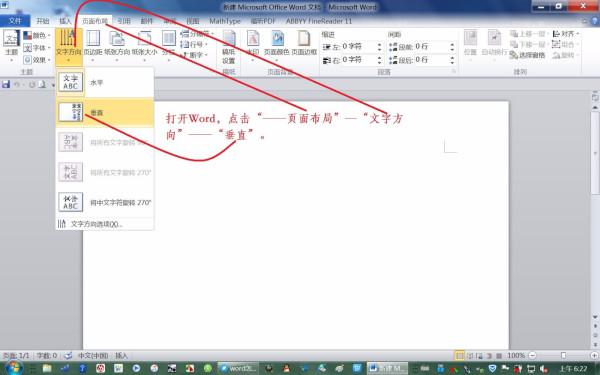Switch to the ABBYY FineReader 11 tab

tap(318, 21)
